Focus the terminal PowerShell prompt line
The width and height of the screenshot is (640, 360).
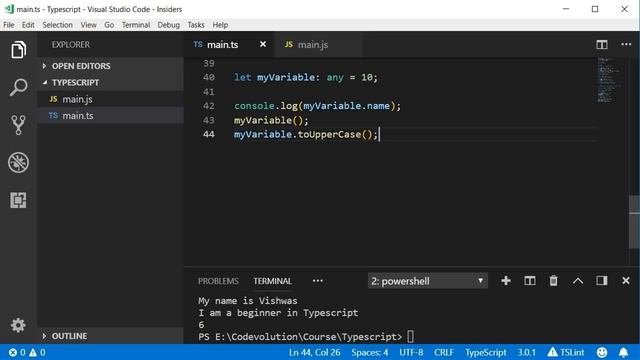(x=306, y=337)
